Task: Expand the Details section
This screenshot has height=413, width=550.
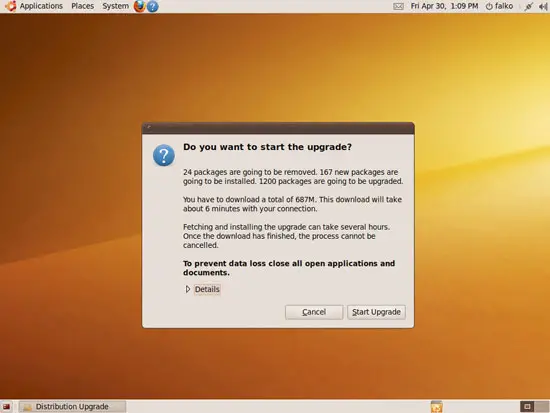Action: pyautogui.click(x=203, y=289)
